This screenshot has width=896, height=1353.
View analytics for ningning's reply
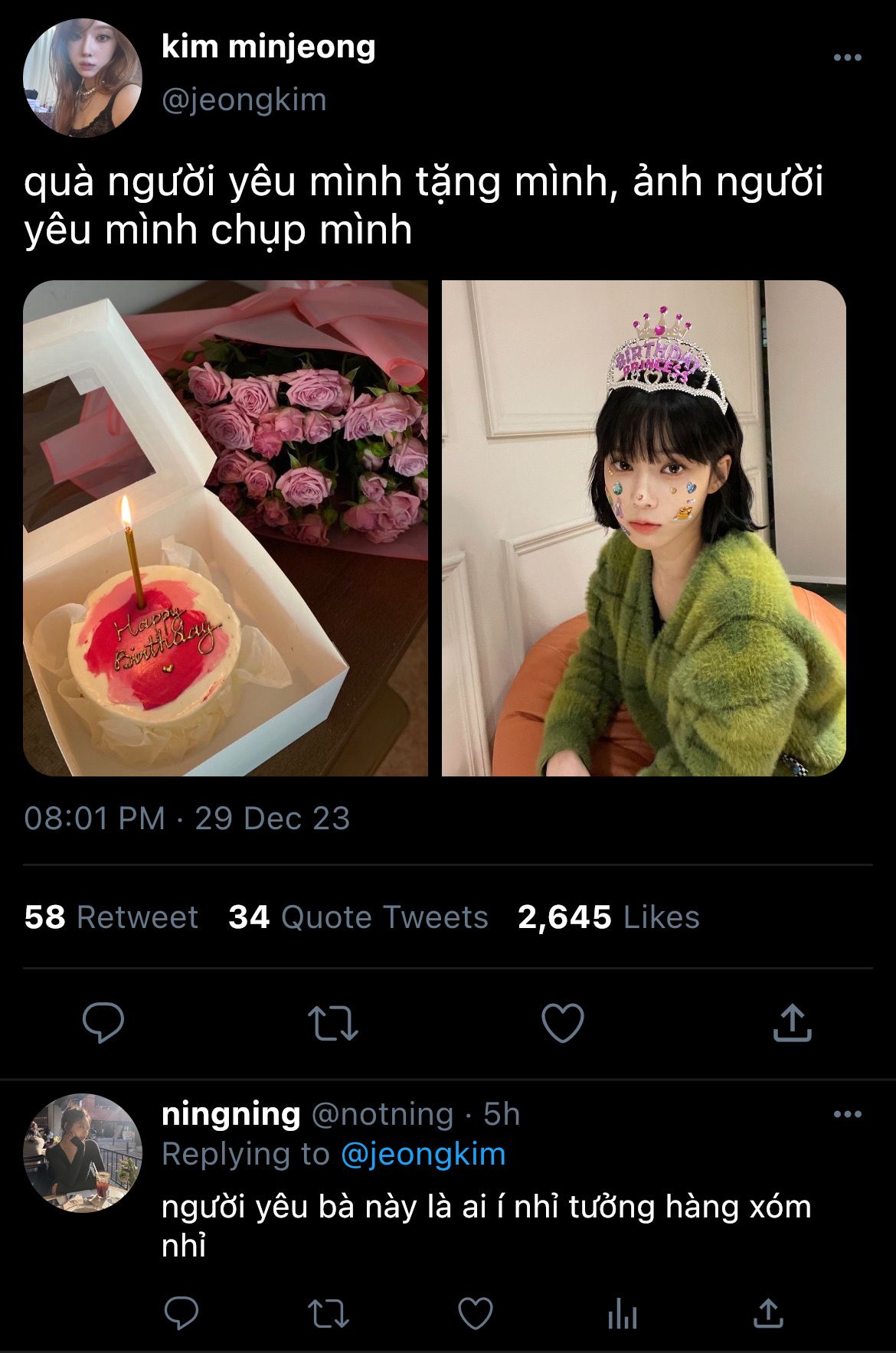[x=622, y=1315]
